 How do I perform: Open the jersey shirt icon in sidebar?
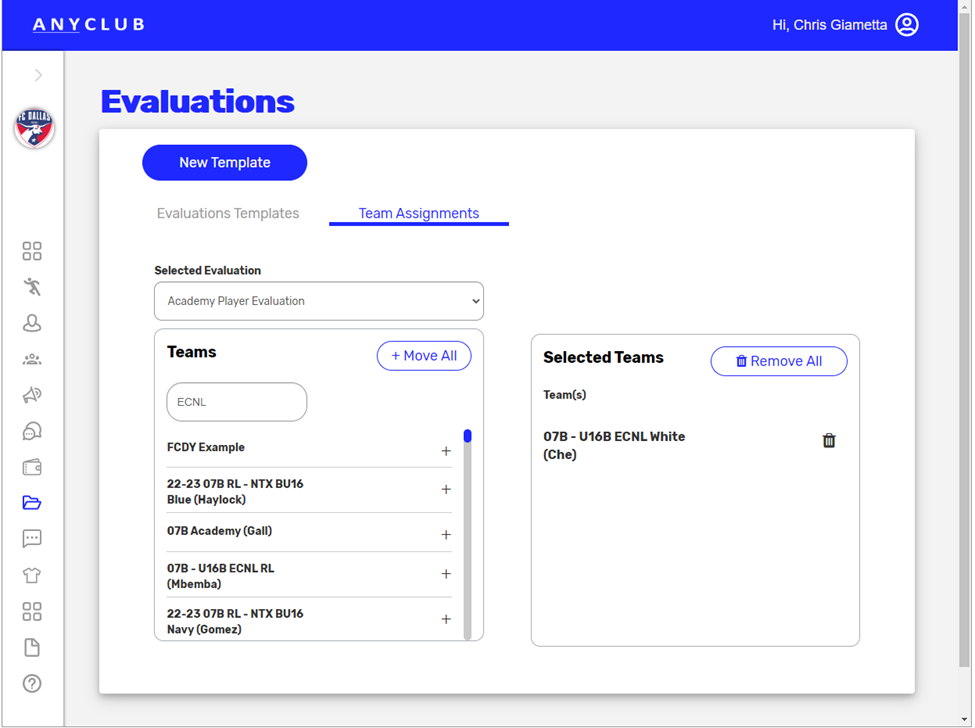(32, 575)
